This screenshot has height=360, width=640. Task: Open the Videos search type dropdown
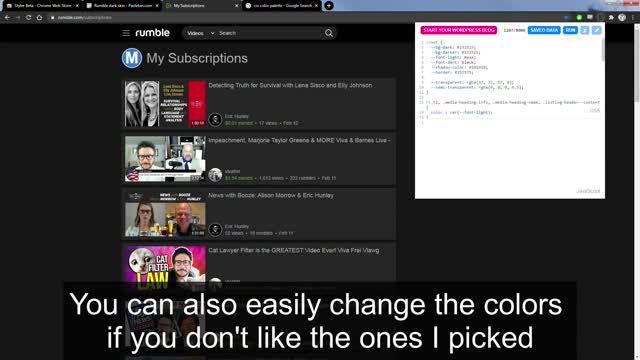pyautogui.click(x=200, y=33)
